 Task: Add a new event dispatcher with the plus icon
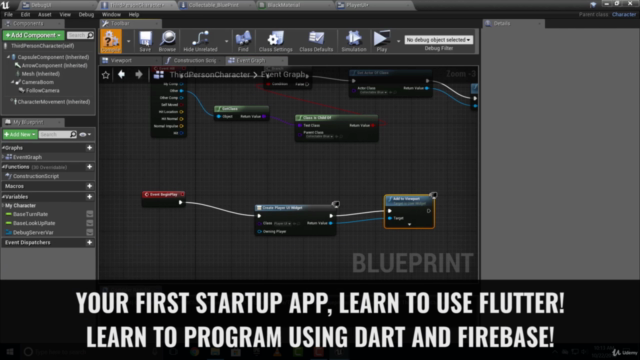(89, 242)
